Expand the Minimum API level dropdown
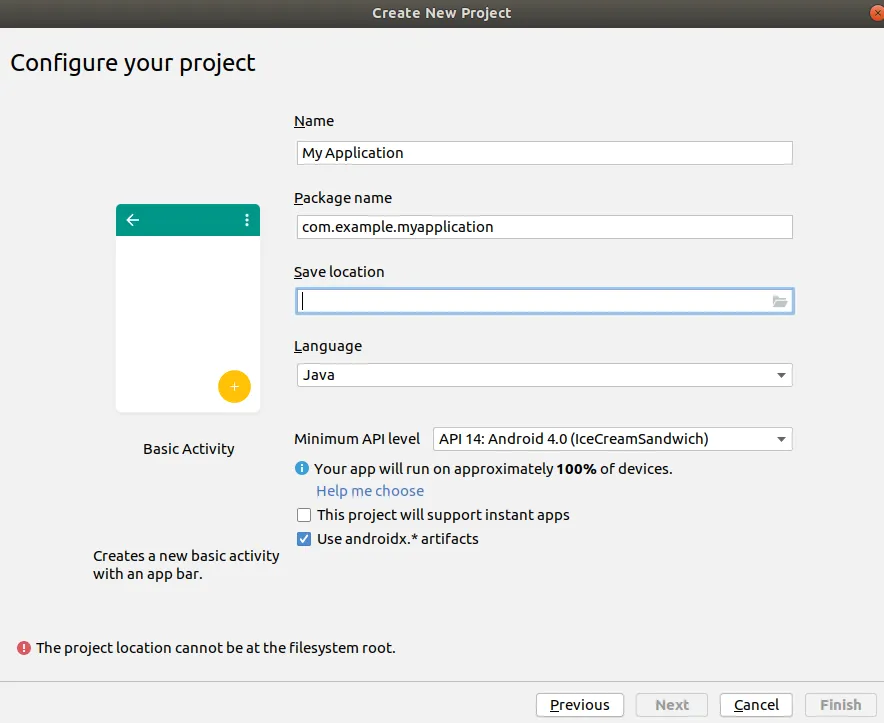The image size is (884, 723). coord(612,439)
